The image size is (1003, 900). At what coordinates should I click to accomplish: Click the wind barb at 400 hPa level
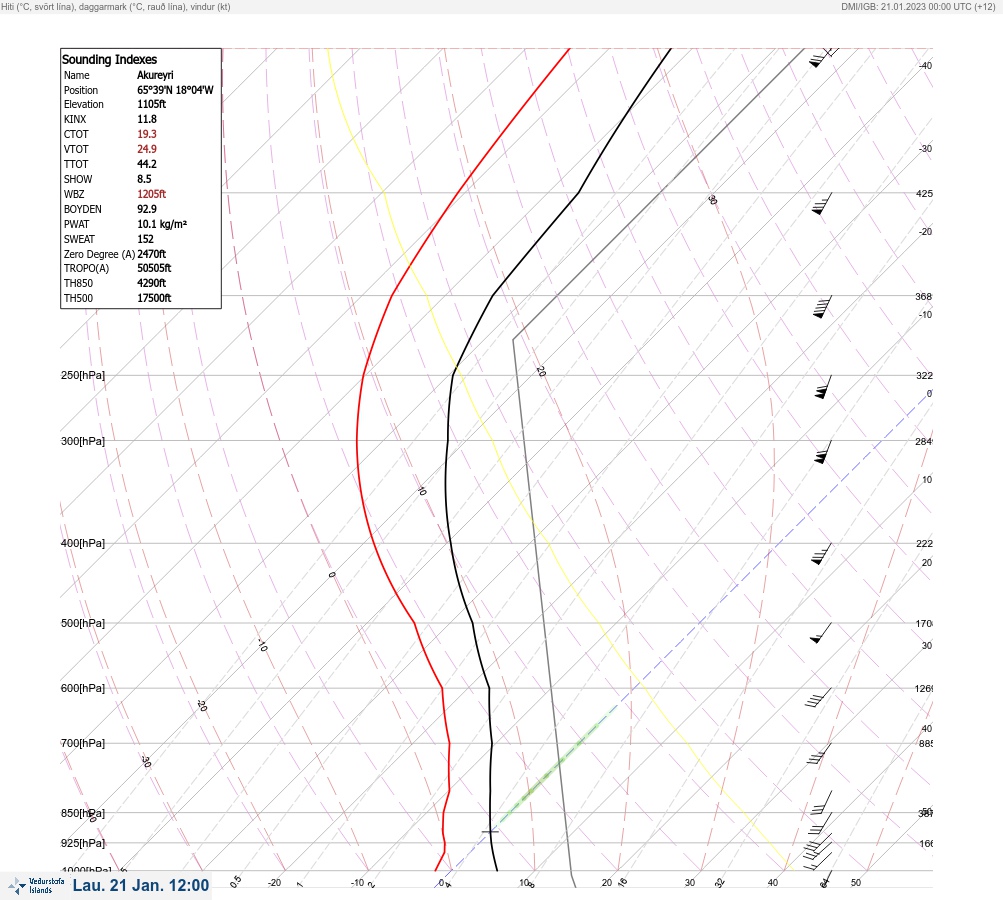pos(821,554)
